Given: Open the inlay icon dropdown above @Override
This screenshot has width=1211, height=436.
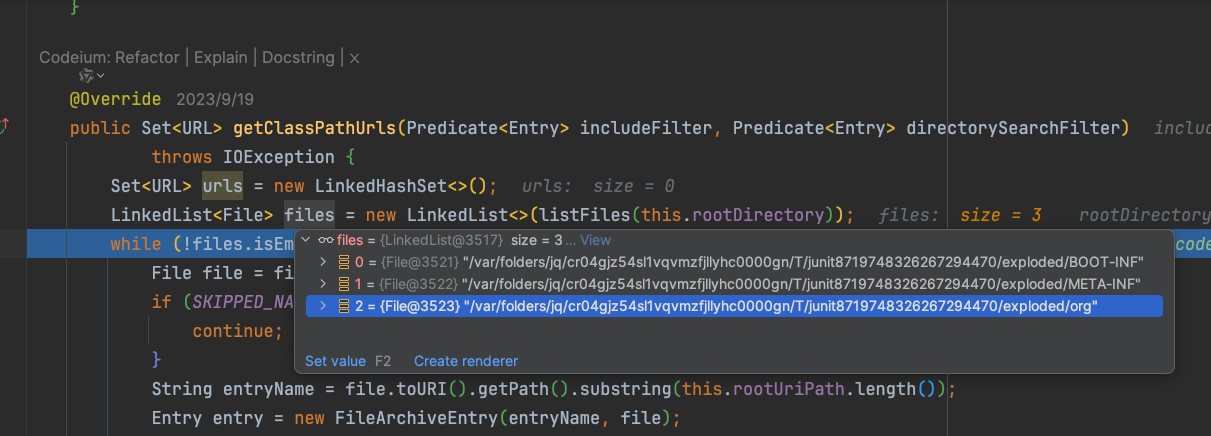Looking at the screenshot, I should 92,77.
